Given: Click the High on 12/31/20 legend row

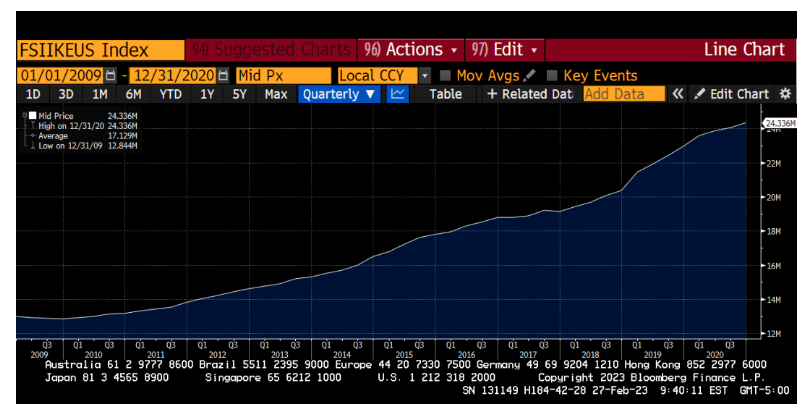Looking at the screenshot, I should click(x=82, y=126).
